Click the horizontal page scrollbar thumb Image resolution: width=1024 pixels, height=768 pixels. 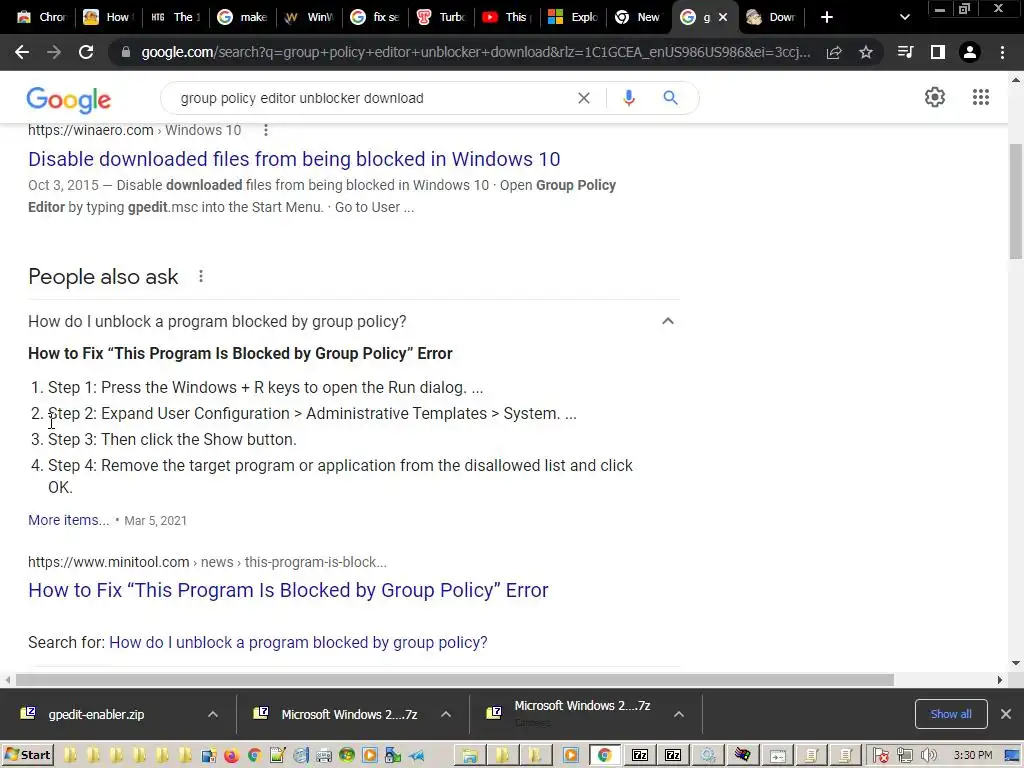click(x=455, y=680)
